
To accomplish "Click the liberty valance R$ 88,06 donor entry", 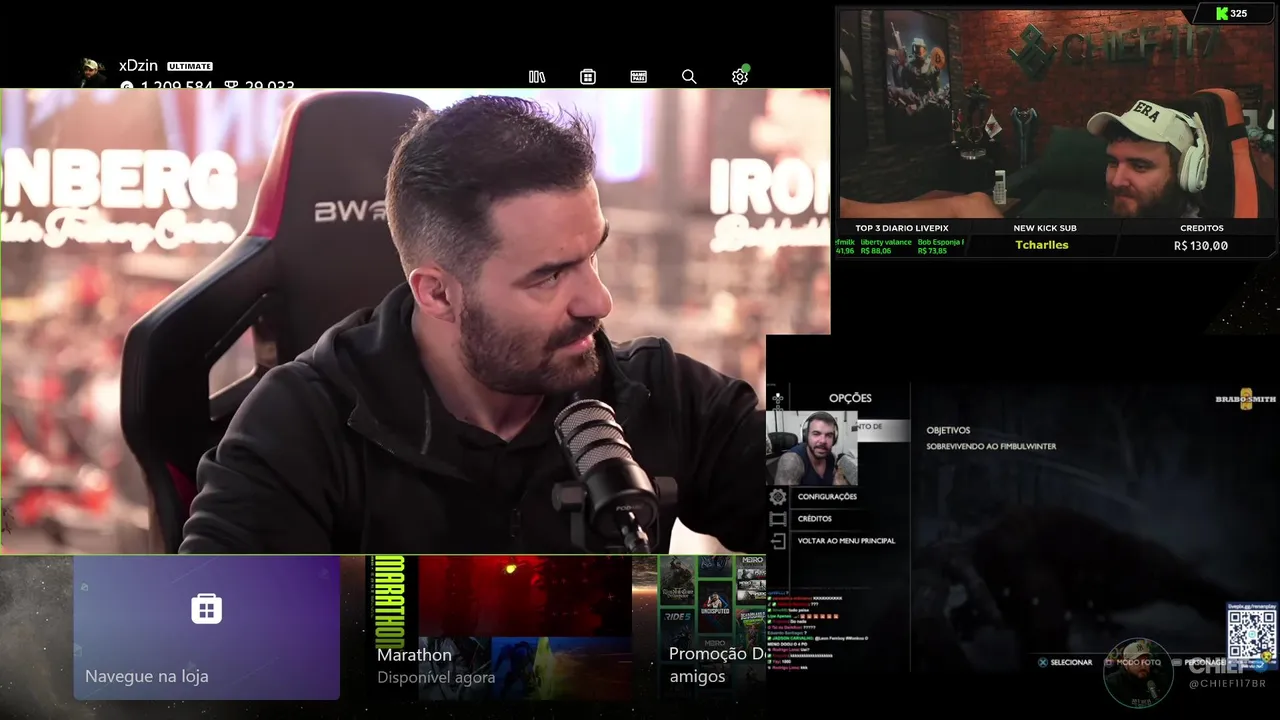I will (x=886, y=246).
